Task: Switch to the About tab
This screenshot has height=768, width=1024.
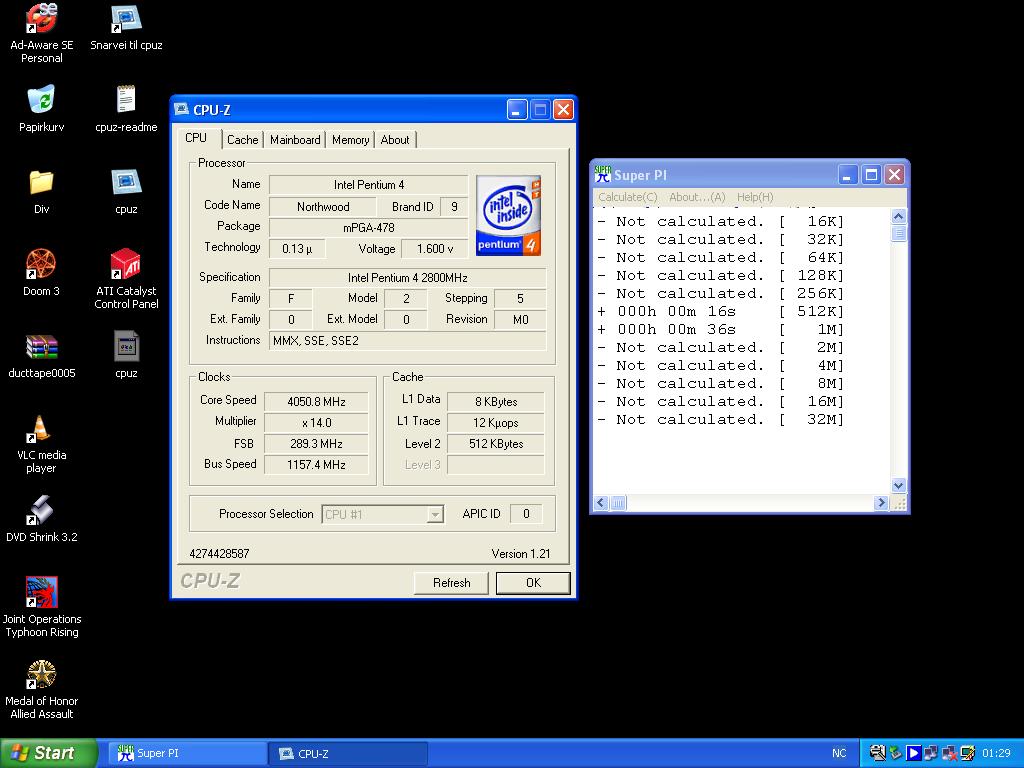Action: coord(395,140)
